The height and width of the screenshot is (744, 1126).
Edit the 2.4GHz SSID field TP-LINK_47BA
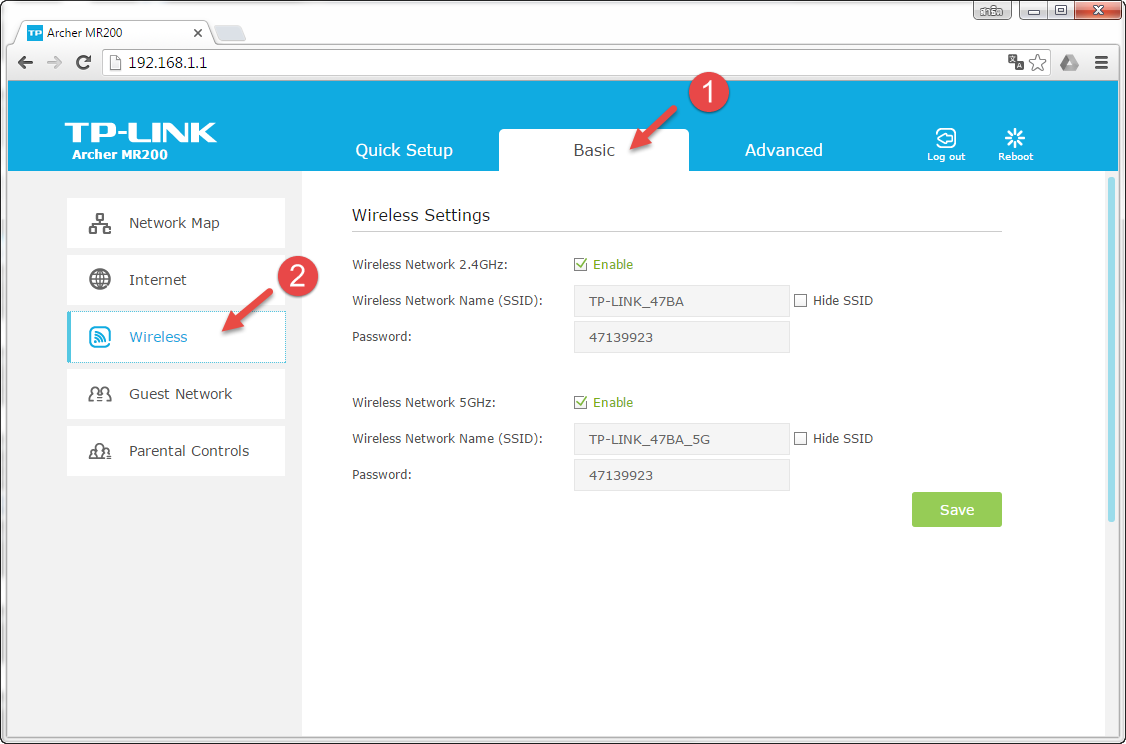coord(681,301)
